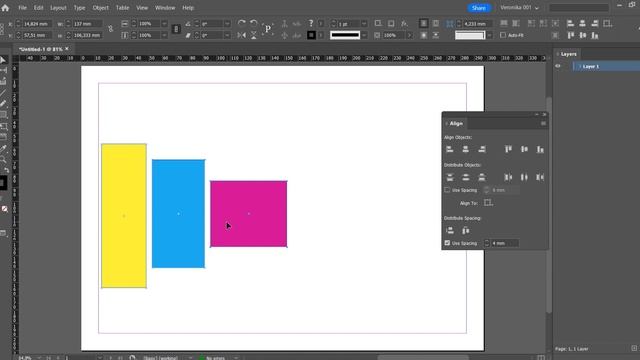Click the 4 mm Distribute Spacing field
Image resolution: width=640 pixels, height=360 pixels.
coord(504,243)
